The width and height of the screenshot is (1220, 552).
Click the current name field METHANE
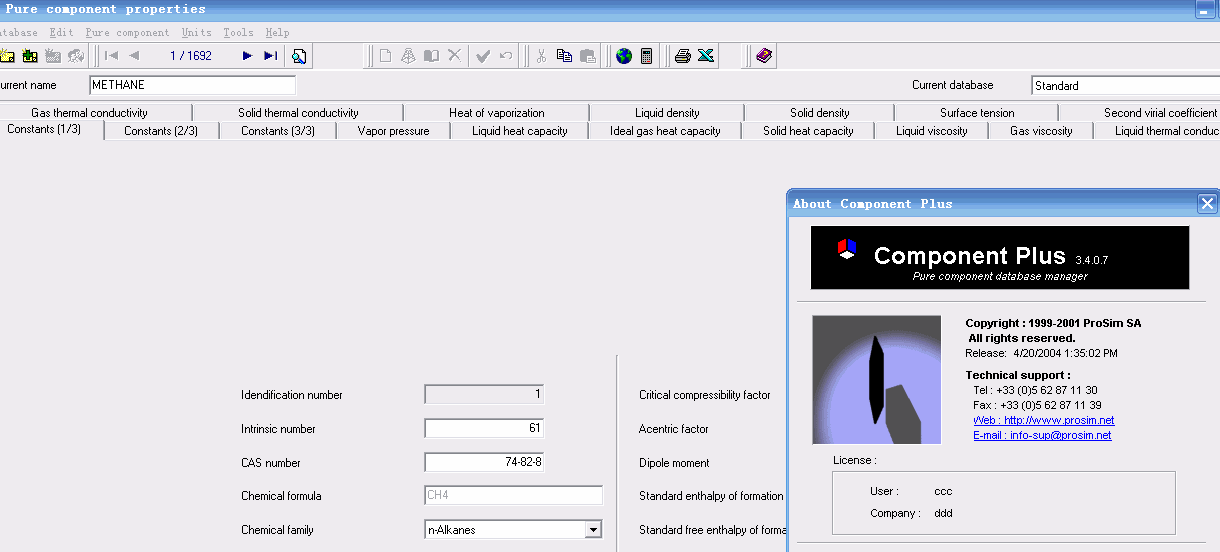193,85
